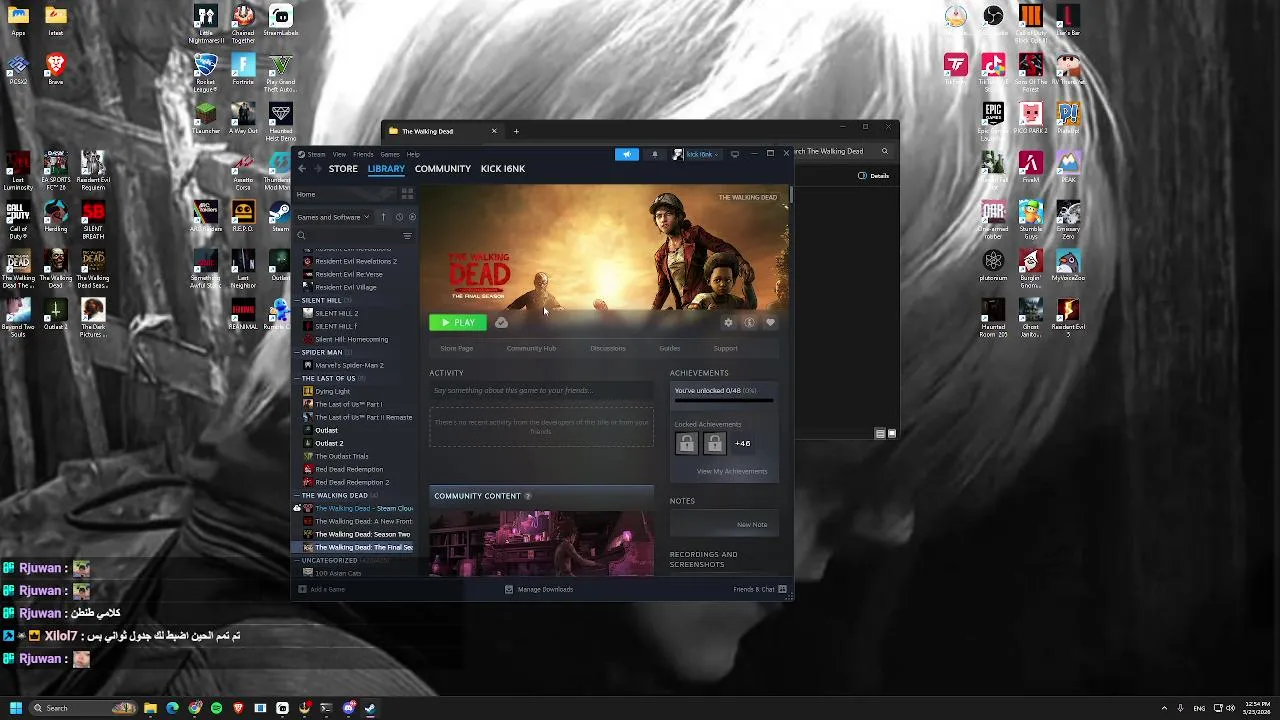Image resolution: width=1280 pixels, height=720 pixels.
Task: Collapse THE WALKING DEAD collection
Action: 297,495
